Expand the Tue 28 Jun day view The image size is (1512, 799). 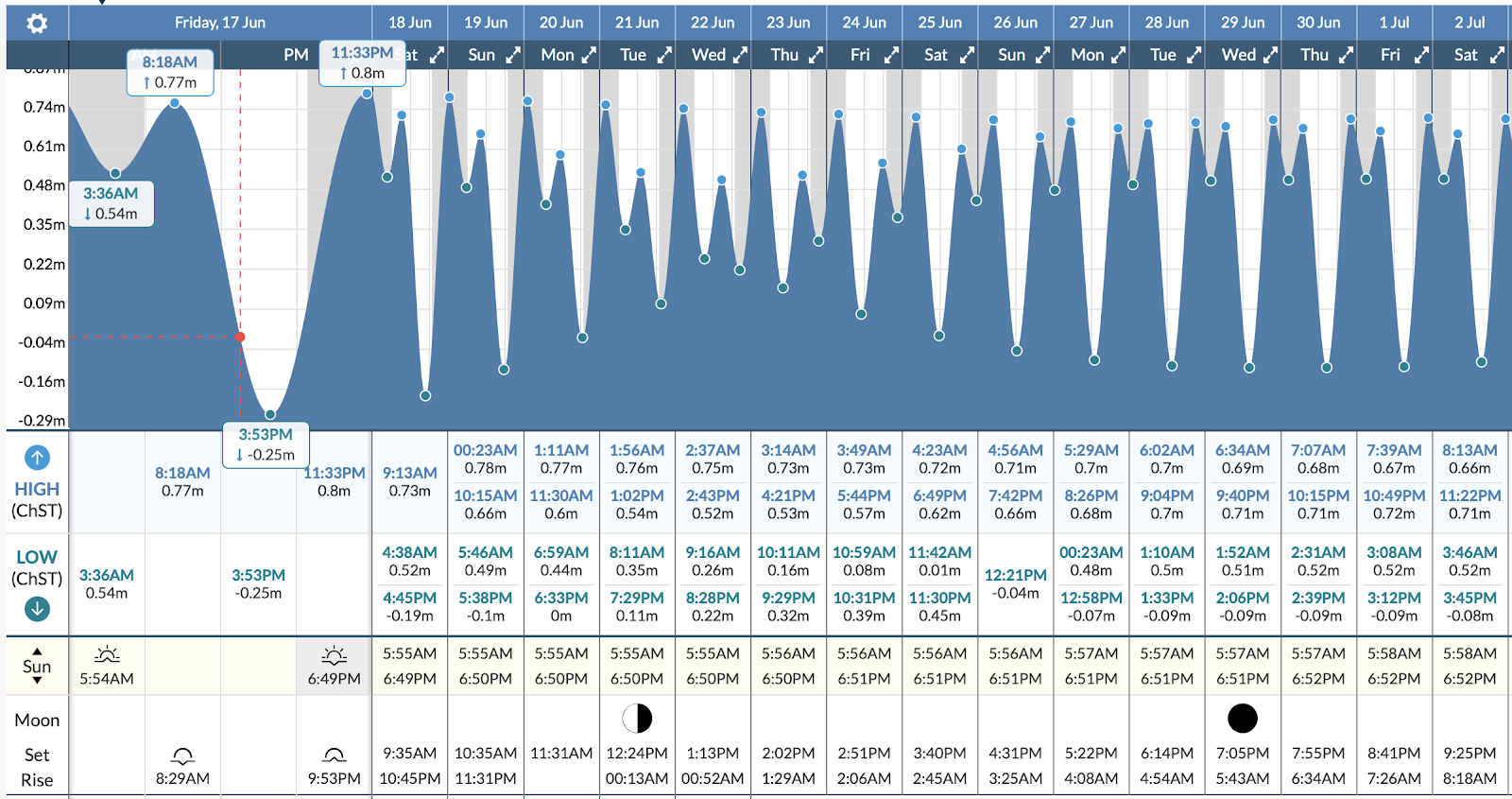[x=1194, y=55]
